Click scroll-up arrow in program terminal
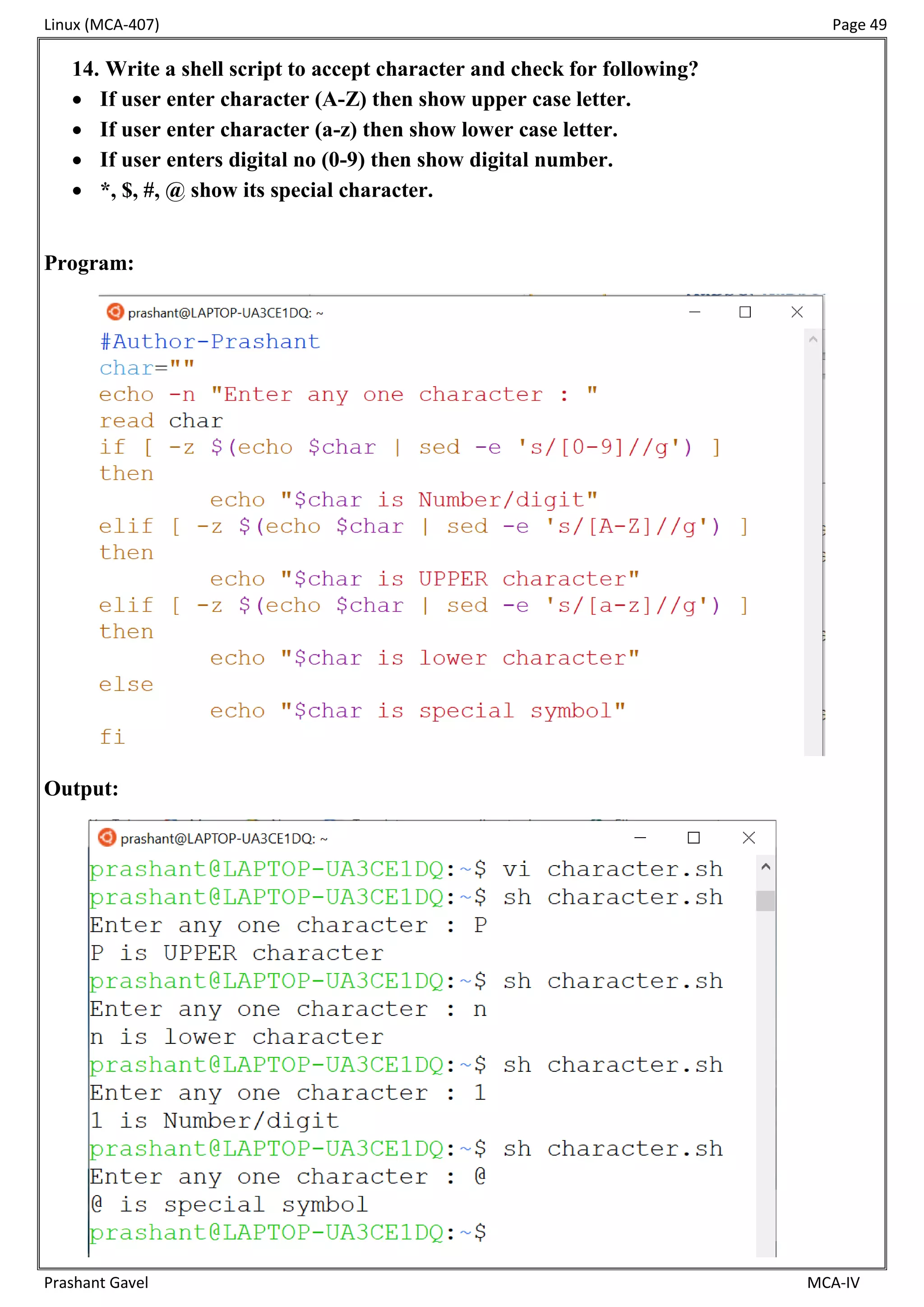The image size is (924, 1307). (813, 339)
